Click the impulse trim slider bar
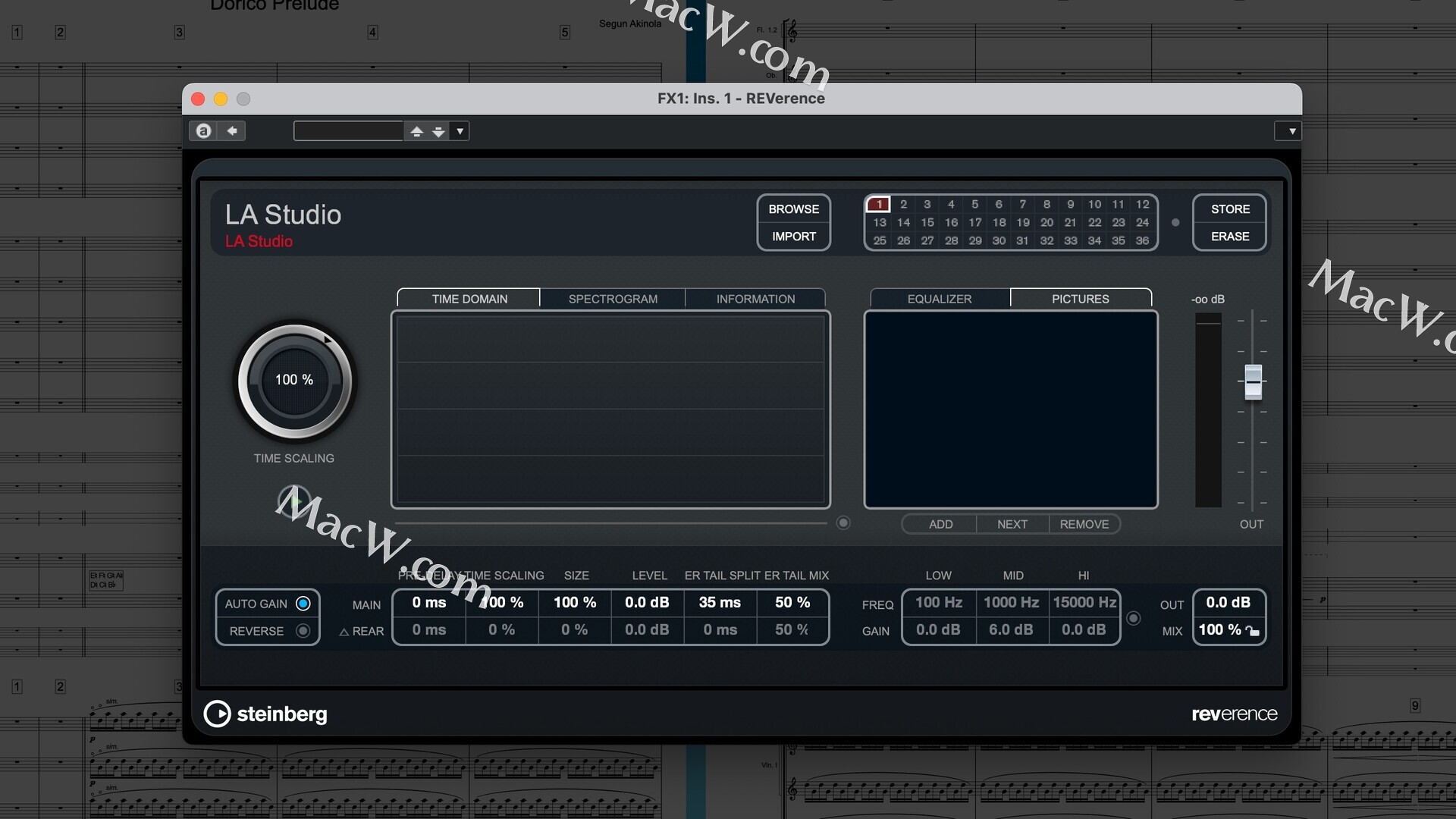The image size is (1456, 819). pos(610,523)
